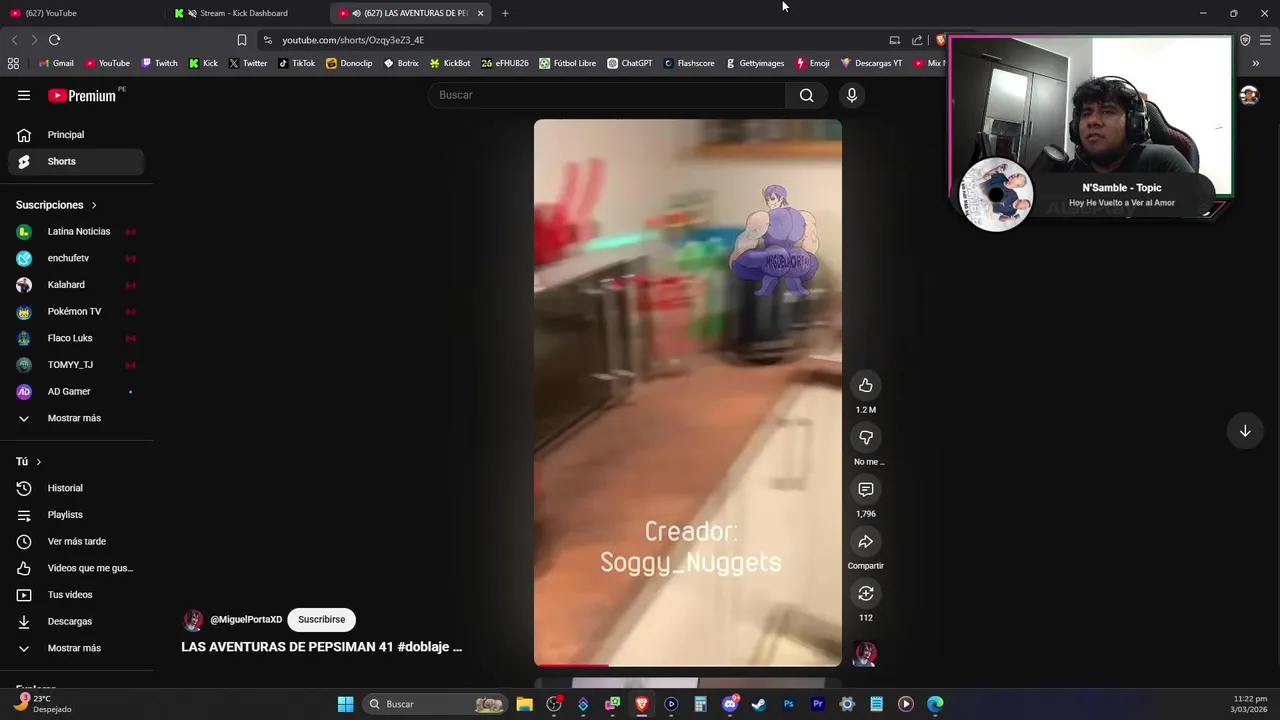The image size is (1280, 720).
Task: Click the Short video player to pause
Action: pos(688,393)
